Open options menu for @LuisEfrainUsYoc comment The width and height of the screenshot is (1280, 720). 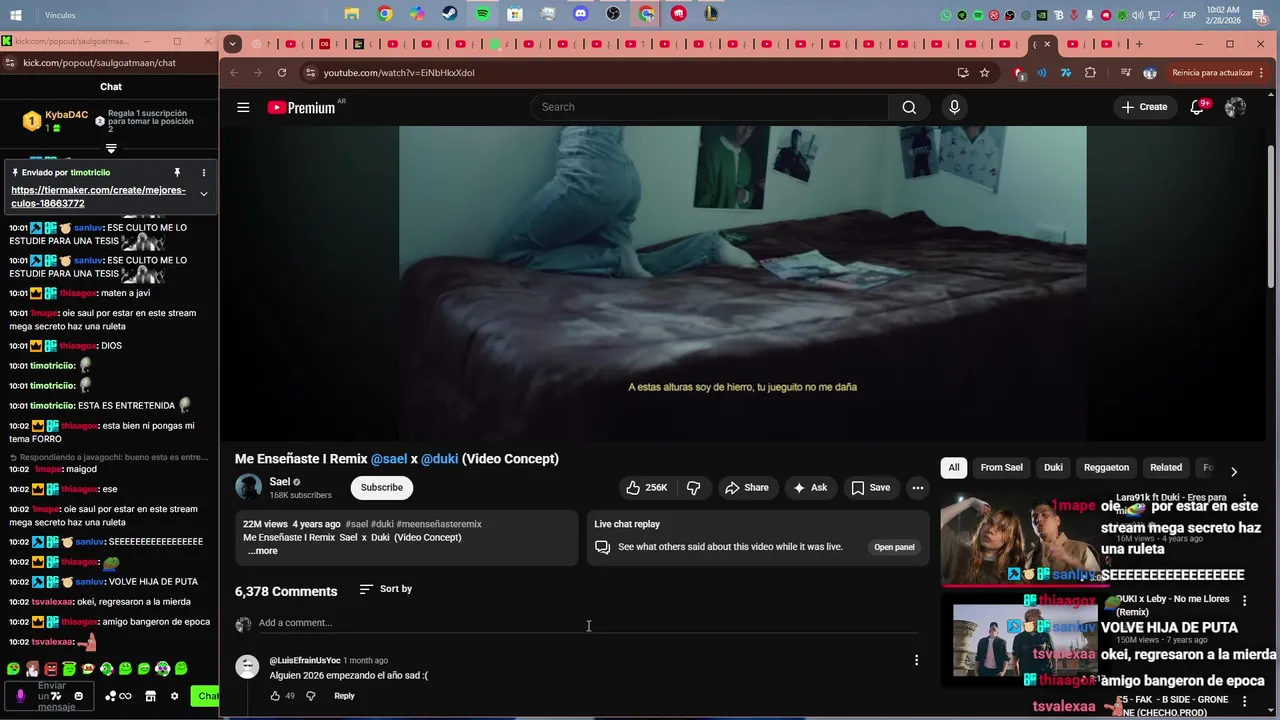click(916, 660)
